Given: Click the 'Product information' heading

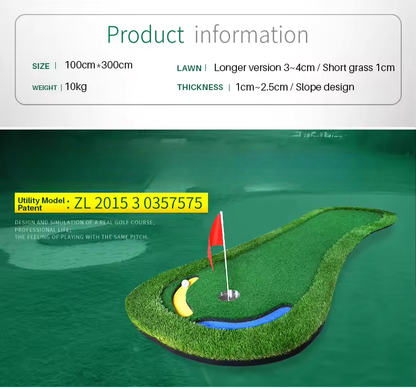Looking at the screenshot, I should coord(207,35).
